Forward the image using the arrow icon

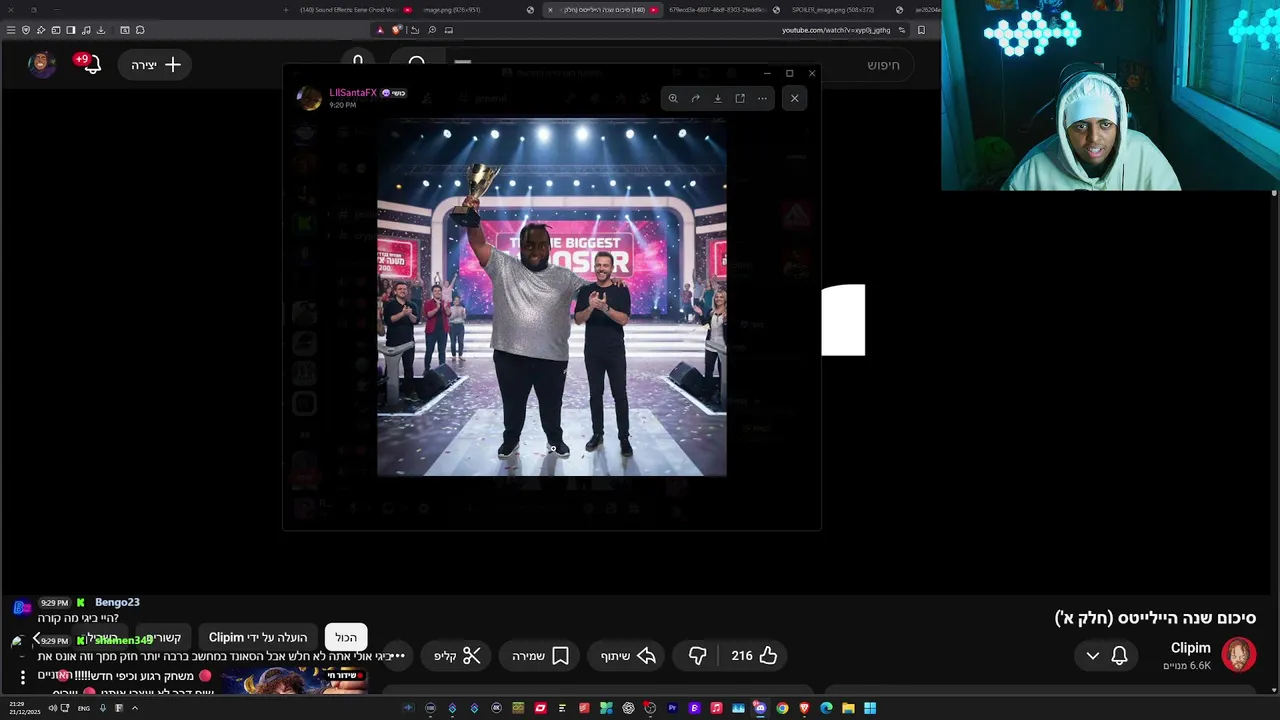695,98
